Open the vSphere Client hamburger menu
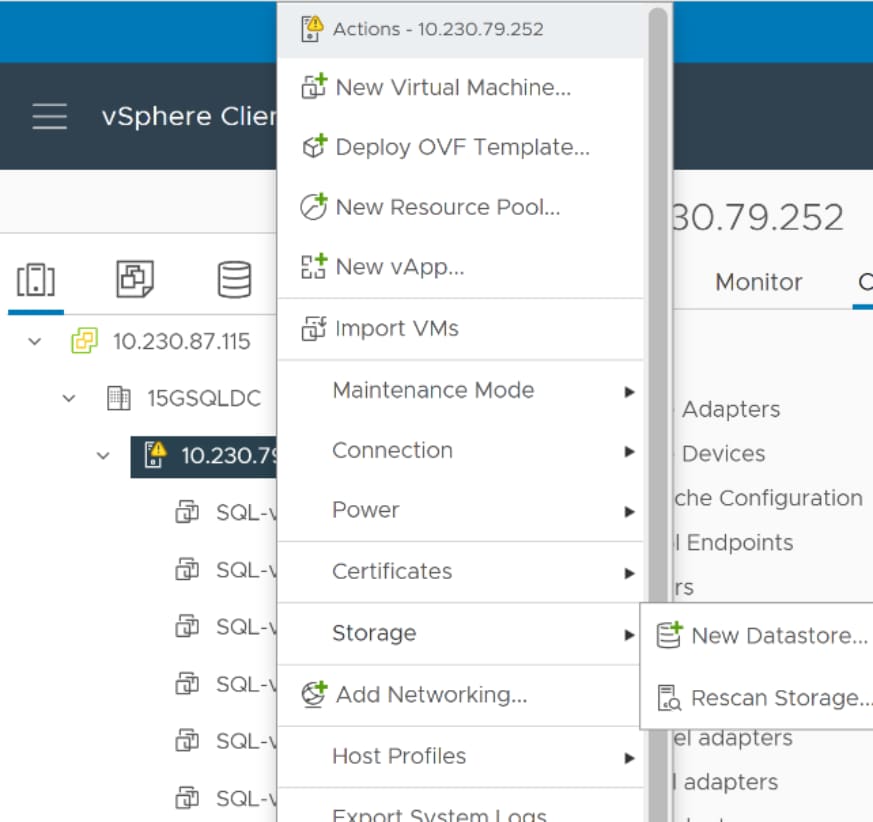Viewport: 873px width, 822px height. pyautogui.click(x=50, y=116)
